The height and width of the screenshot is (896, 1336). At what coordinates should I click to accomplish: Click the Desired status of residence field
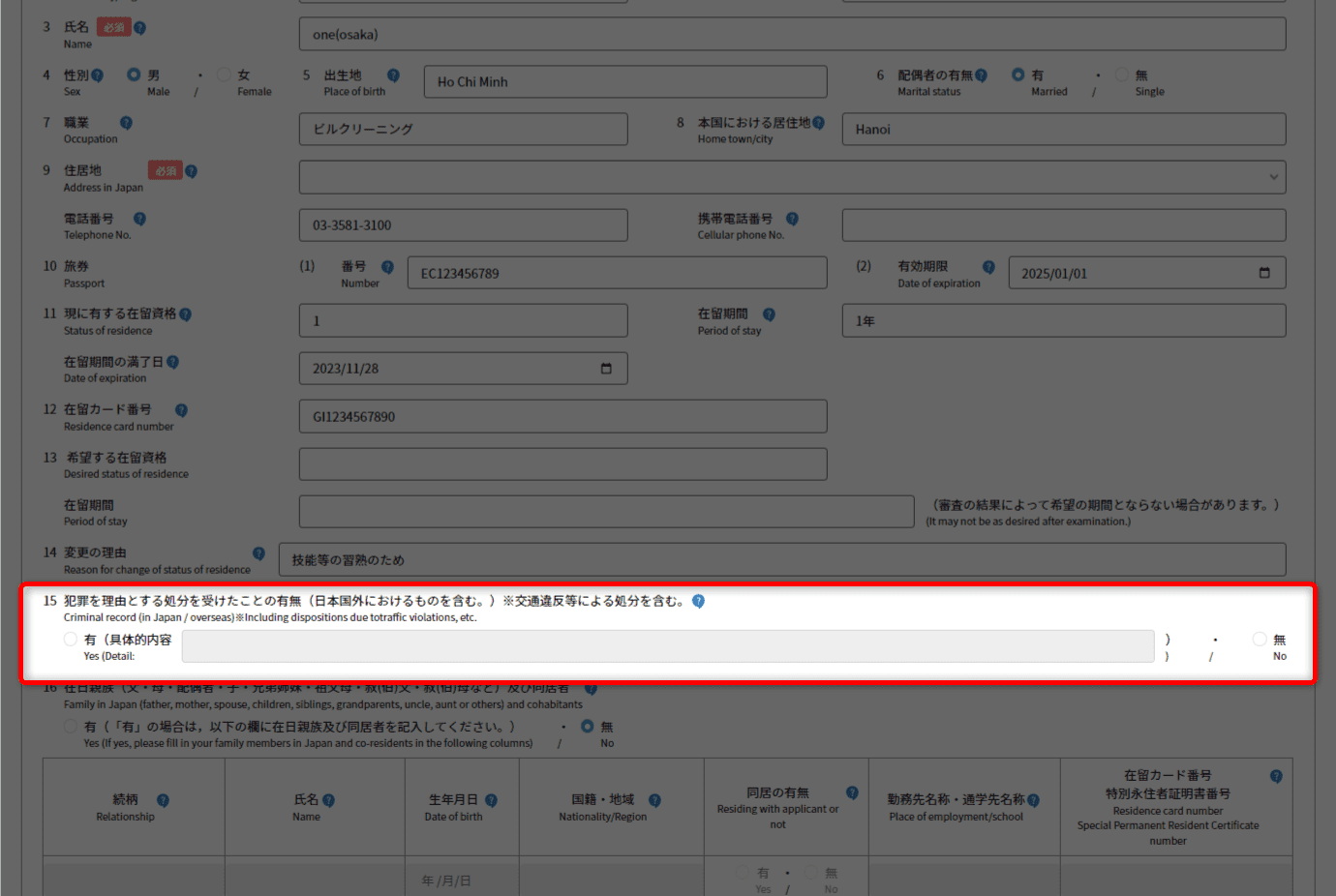[x=562, y=464]
